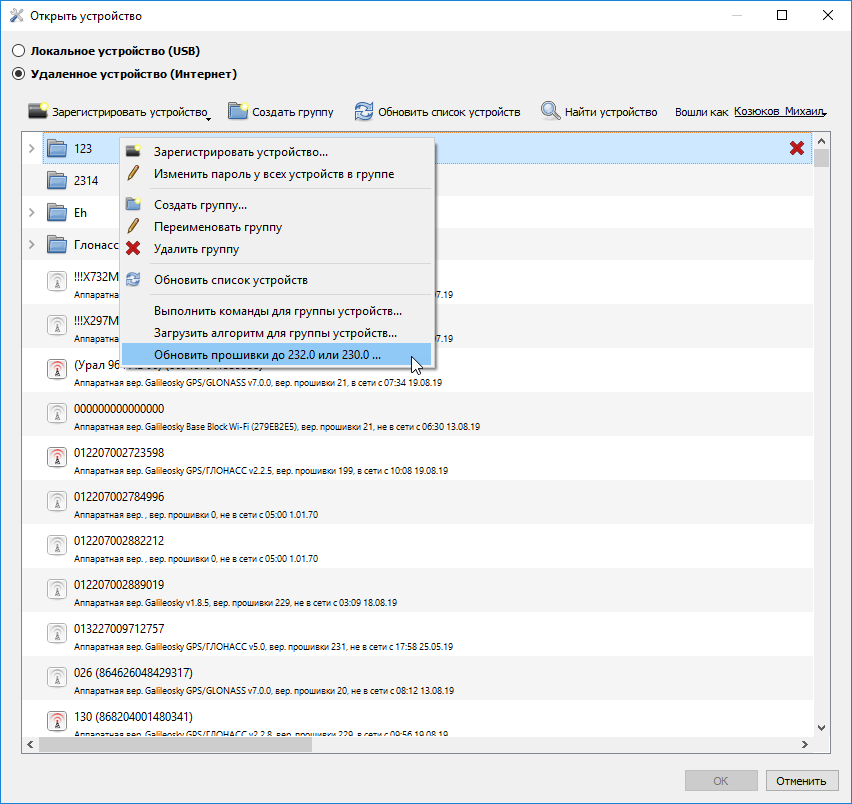Expand the 123 group tree node
852x804 pixels.
(x=32, y=149)
